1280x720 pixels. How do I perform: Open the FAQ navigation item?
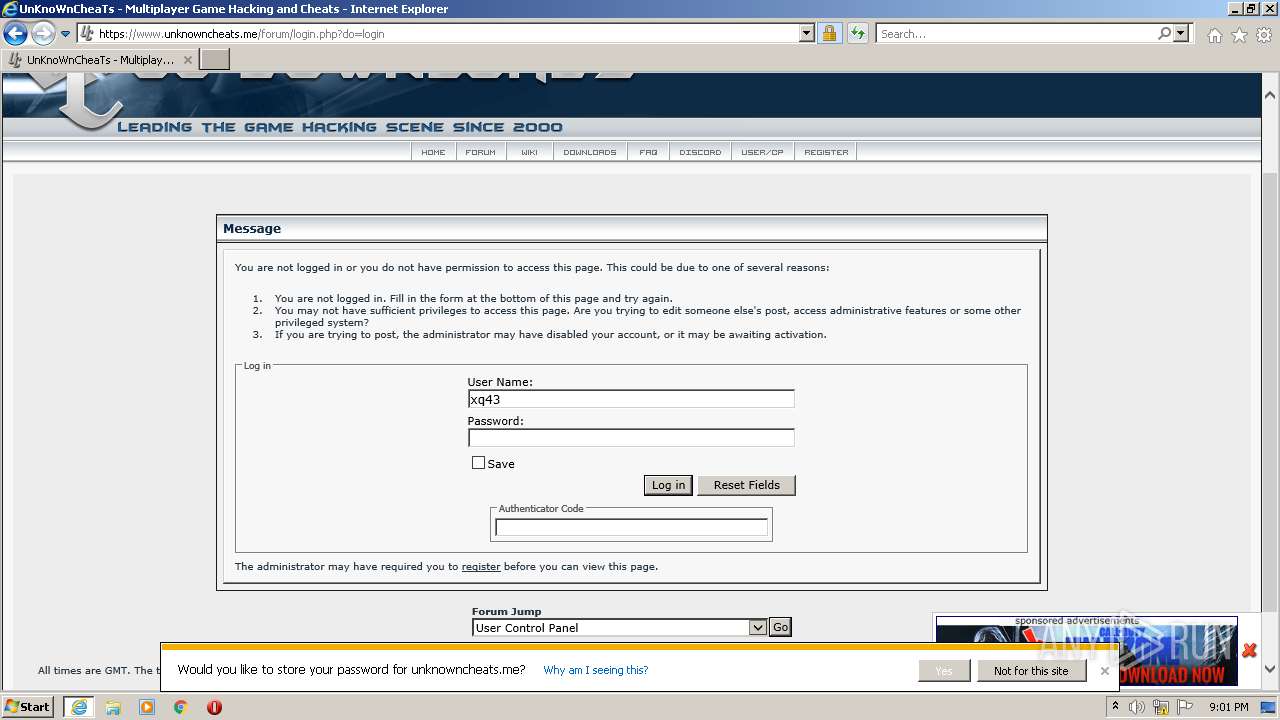[648, 152]
